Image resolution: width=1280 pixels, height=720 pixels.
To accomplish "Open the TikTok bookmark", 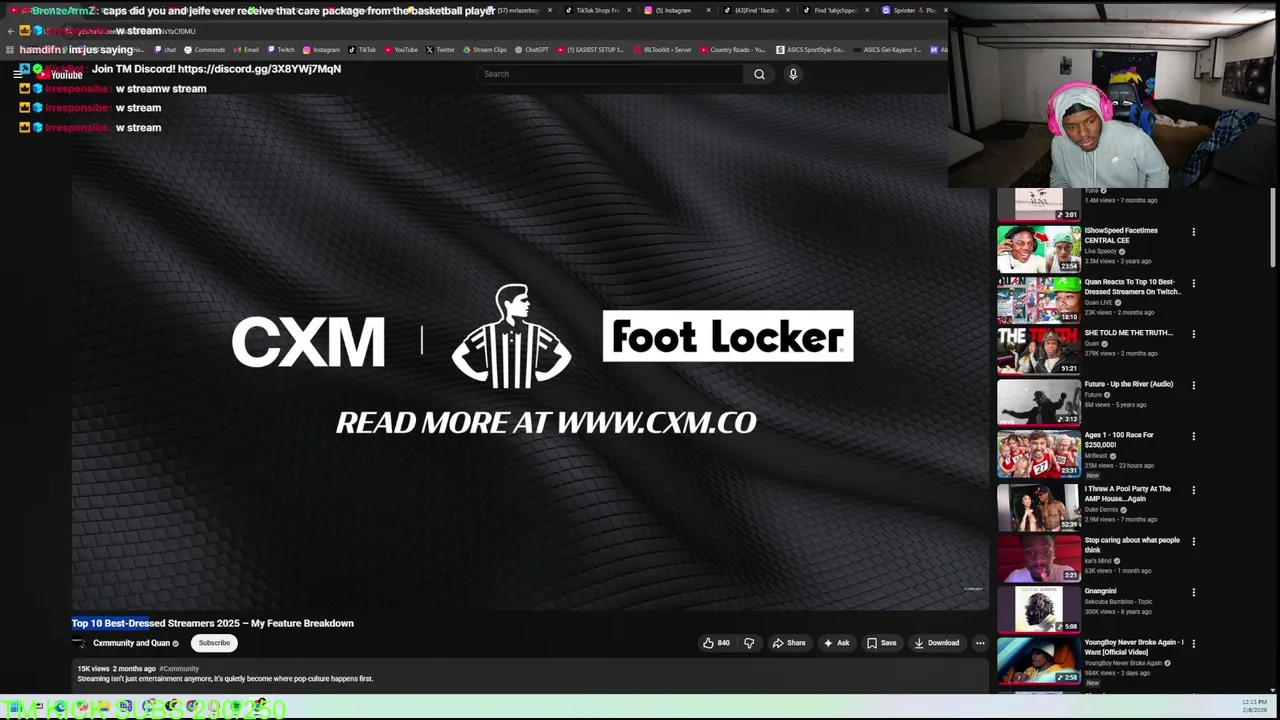I will point(362,50).
